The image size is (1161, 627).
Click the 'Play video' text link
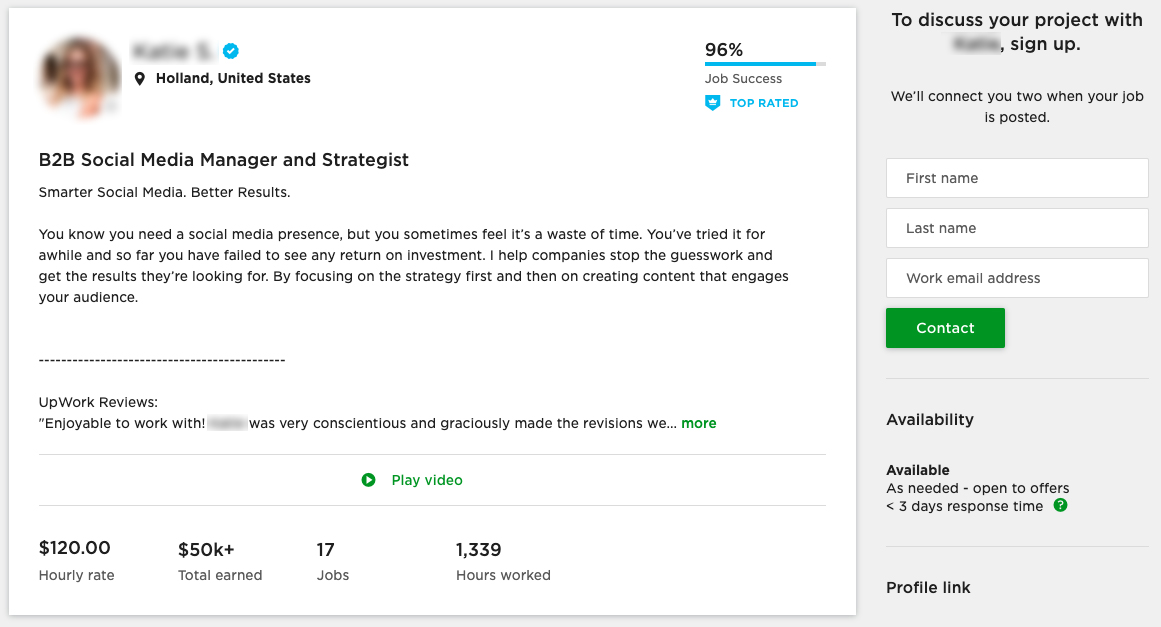point(427,480)
